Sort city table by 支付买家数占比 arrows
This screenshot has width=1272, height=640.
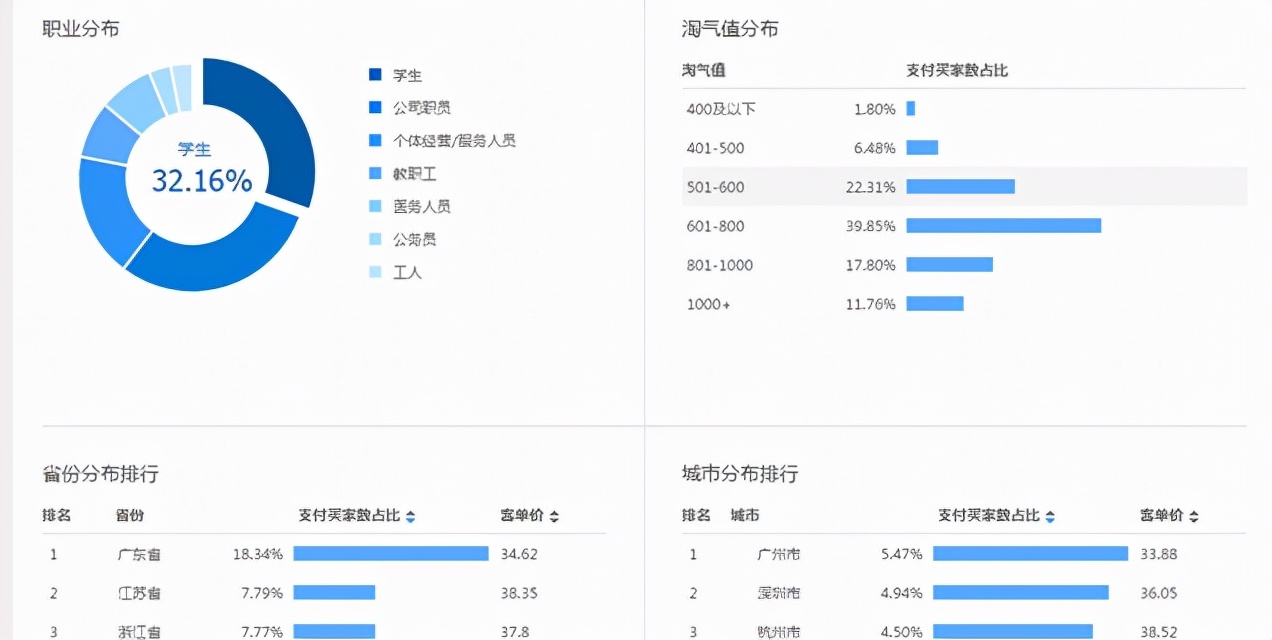click(x=1050, y=516)
